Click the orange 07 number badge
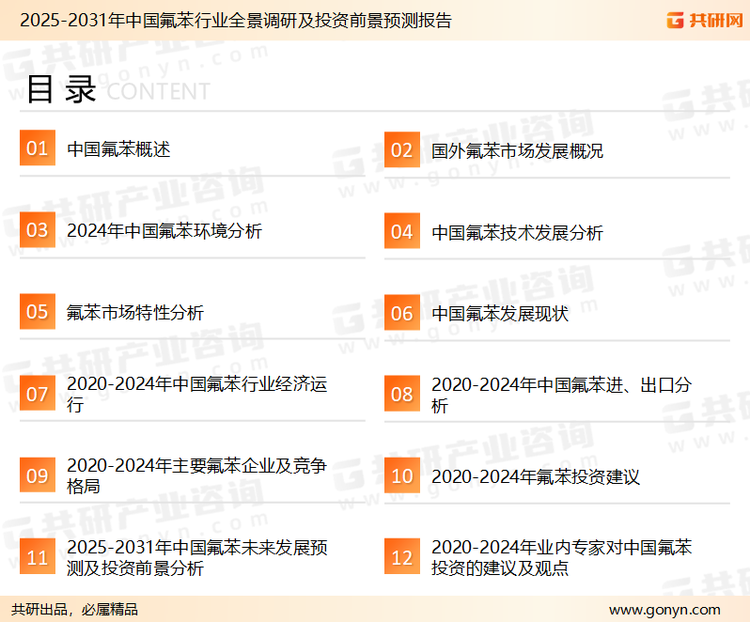Viewport: 750px width, 622px height. click(37, 393)
